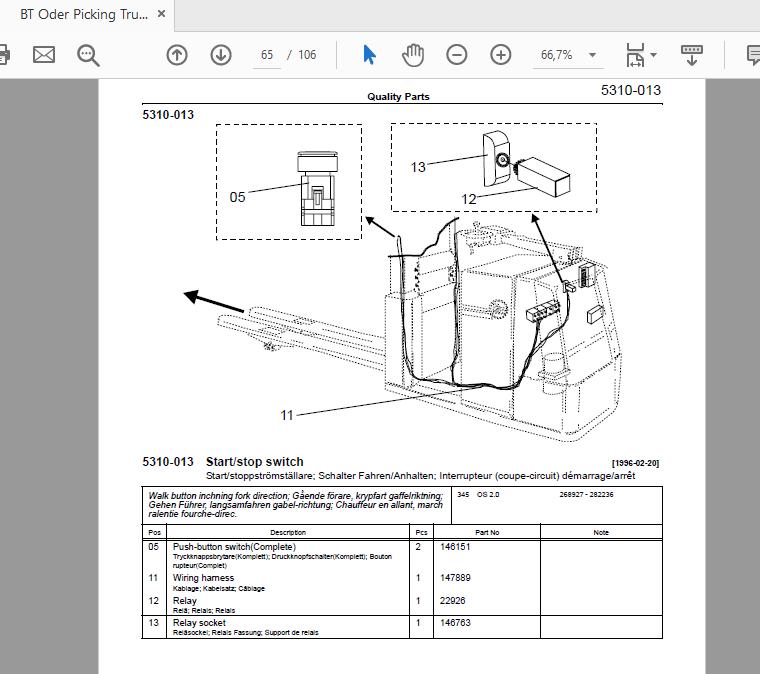Click the page number field showing 65

coord(267,55)
